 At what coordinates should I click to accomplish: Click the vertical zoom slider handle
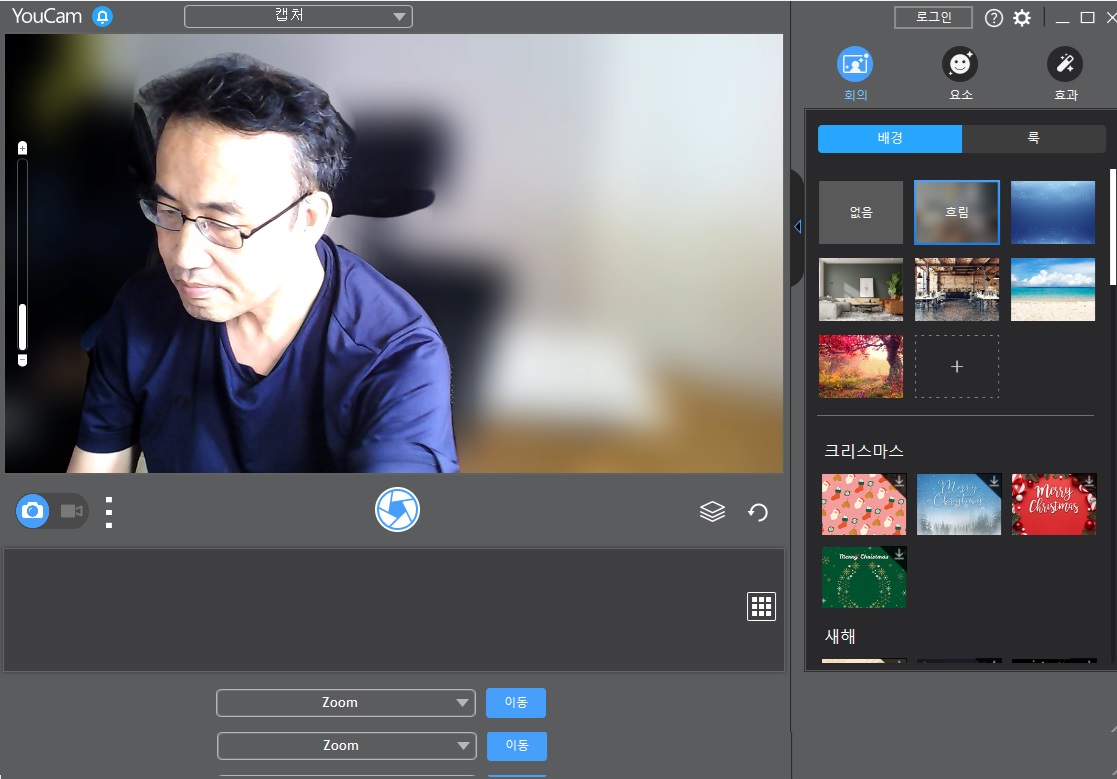coord(22,327)
